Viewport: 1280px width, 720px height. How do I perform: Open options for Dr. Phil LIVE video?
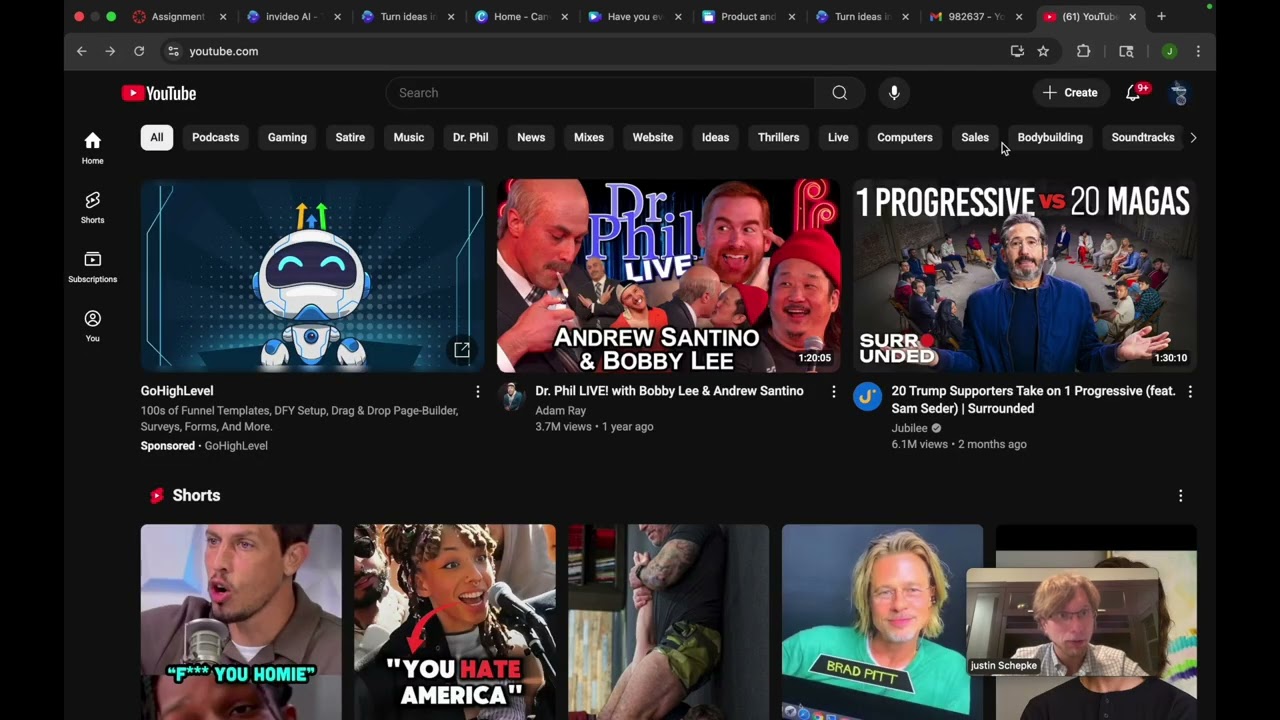(833, 392)
